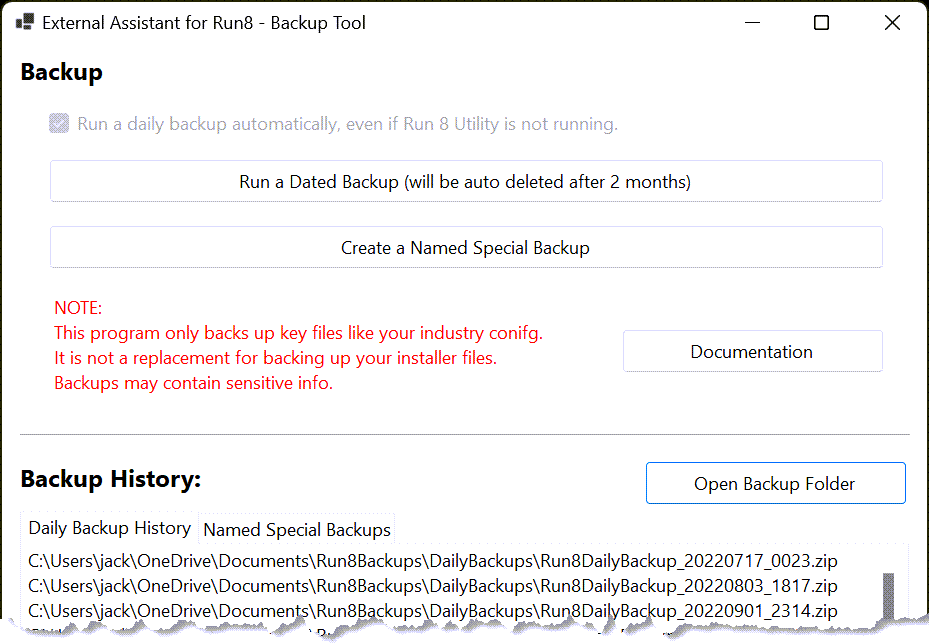Viewport: 929px width, 643px height.
Task: Minimize the Backup Tool window
Action: [x=750, y=22]
